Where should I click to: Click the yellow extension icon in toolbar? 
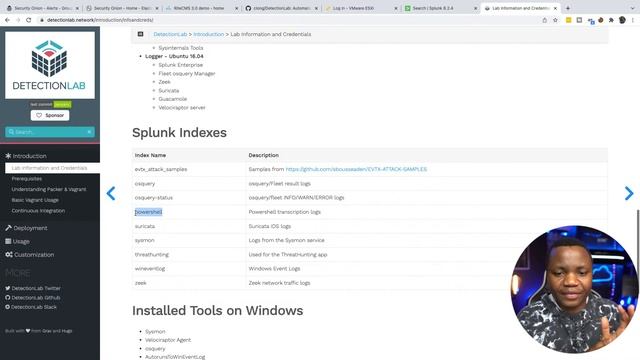click(x=568, y=20)
